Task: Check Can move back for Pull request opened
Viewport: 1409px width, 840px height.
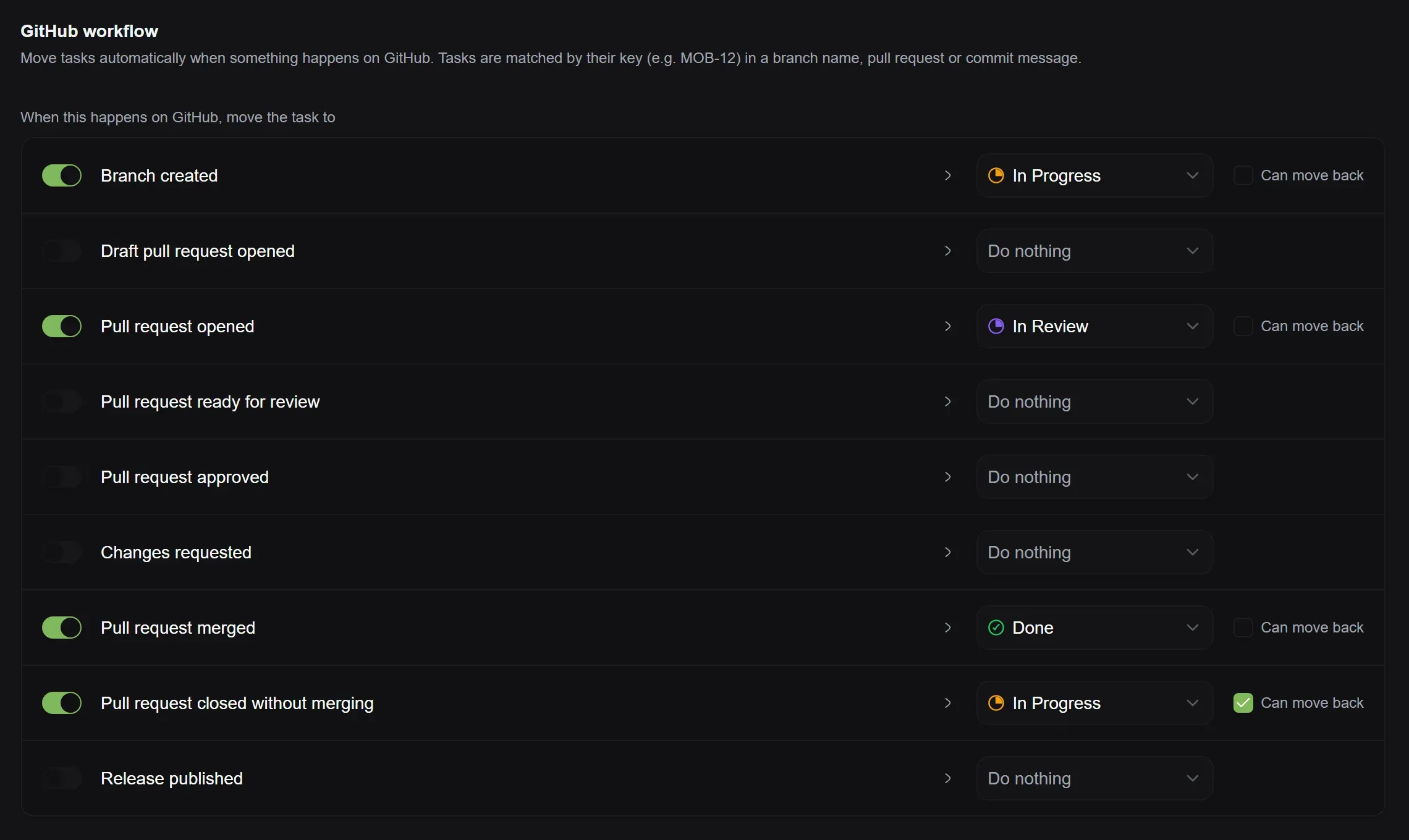Action: (1243, 326)
